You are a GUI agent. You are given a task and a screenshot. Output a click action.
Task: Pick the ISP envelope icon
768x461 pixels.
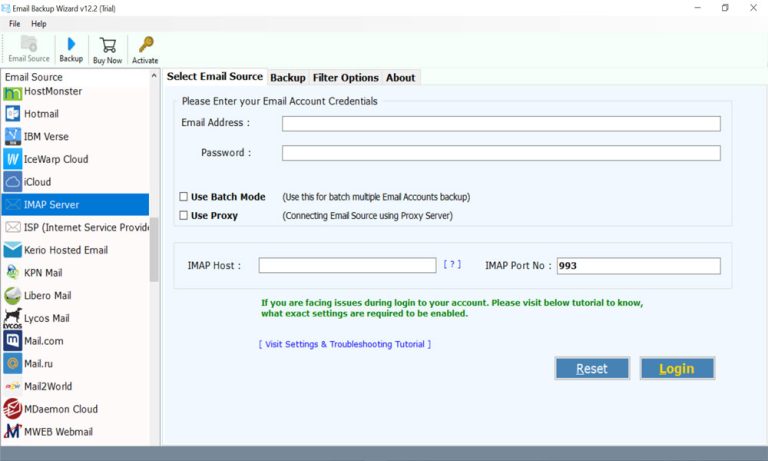13,227
